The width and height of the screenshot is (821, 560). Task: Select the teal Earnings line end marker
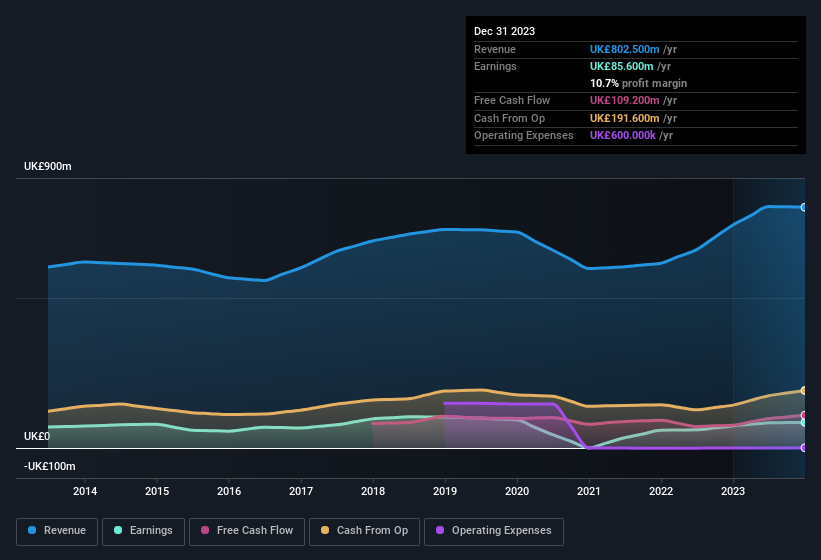804,423
